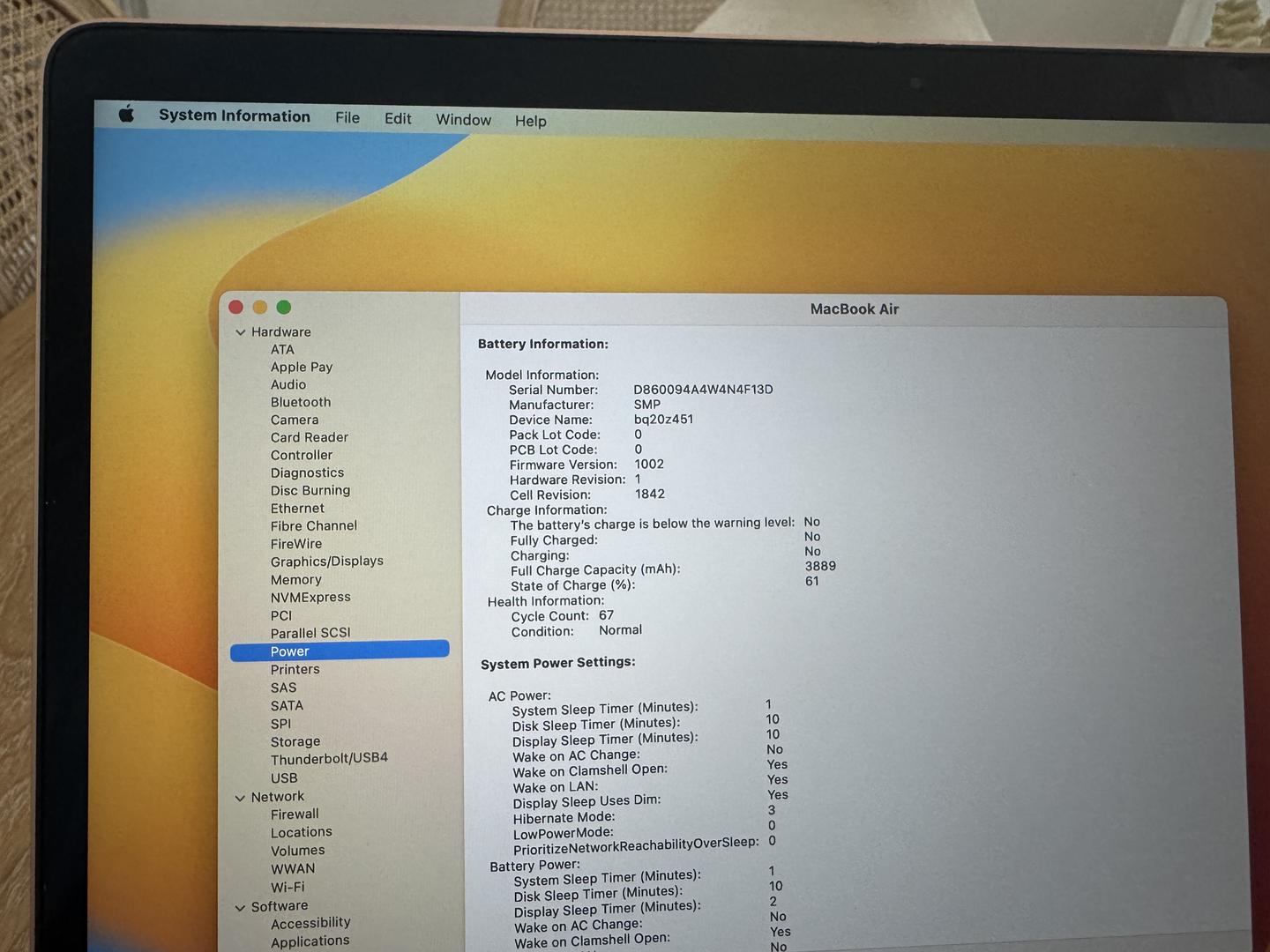The image size is (1270, 952).
Task: Open the Window menu
Action: 463,119
